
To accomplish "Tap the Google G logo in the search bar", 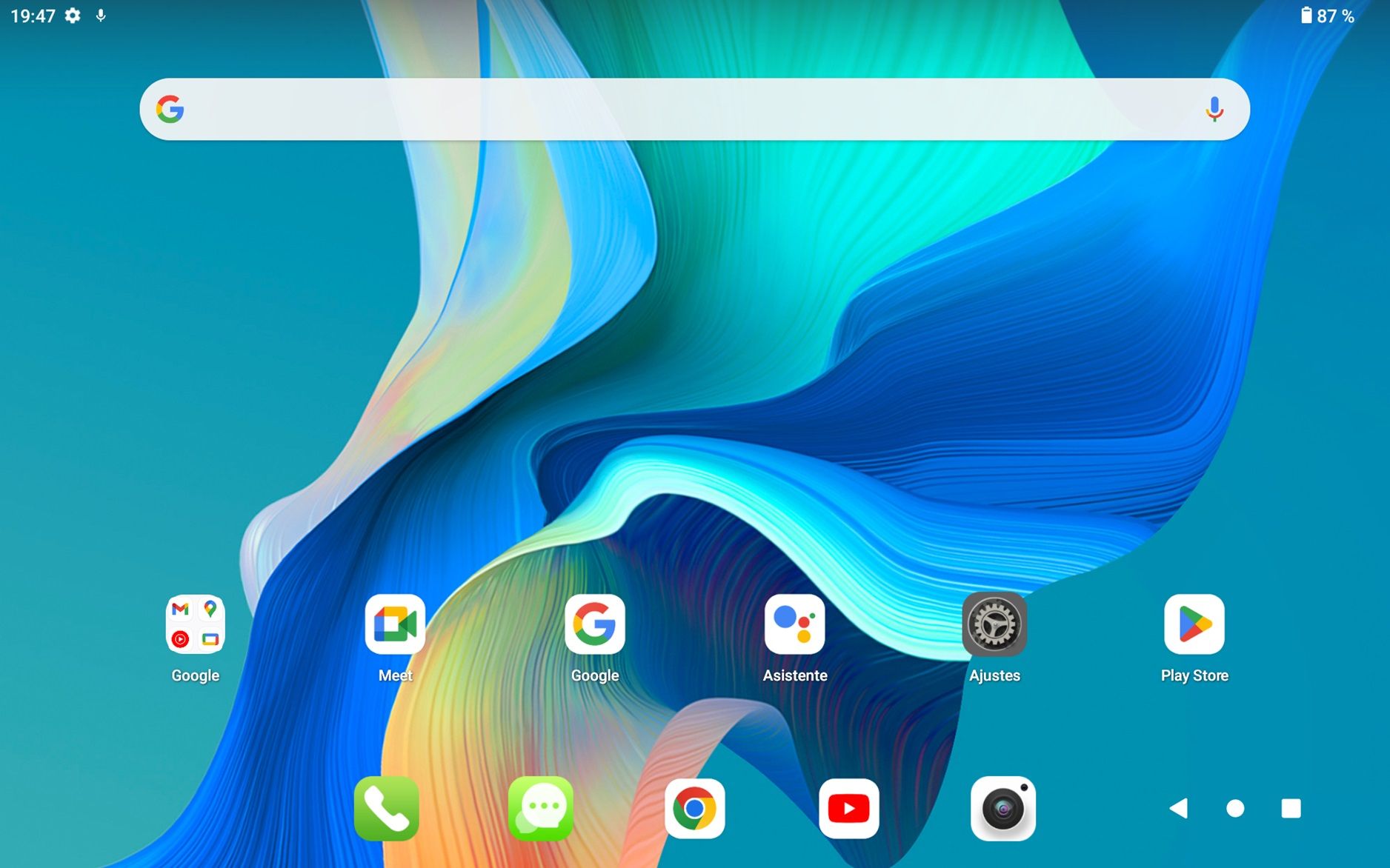I will (x=171, y=108).
